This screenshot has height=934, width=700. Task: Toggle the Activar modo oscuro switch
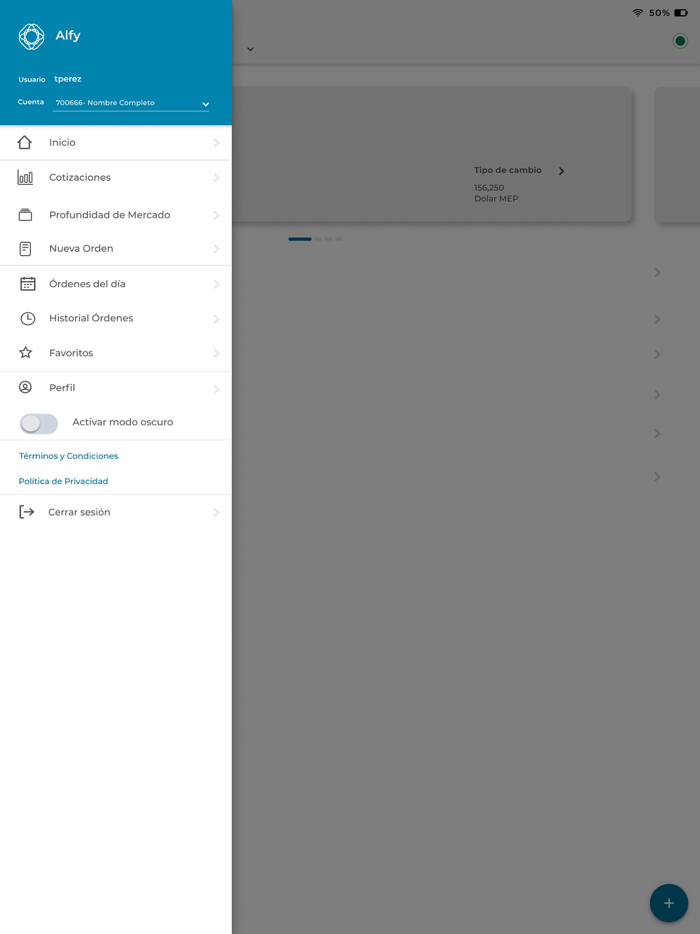[x=39, y=424]
